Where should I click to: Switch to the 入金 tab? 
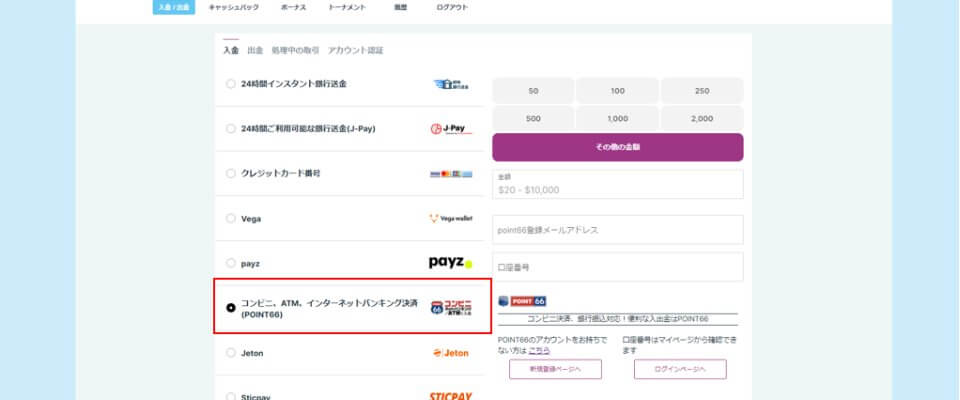231,50
